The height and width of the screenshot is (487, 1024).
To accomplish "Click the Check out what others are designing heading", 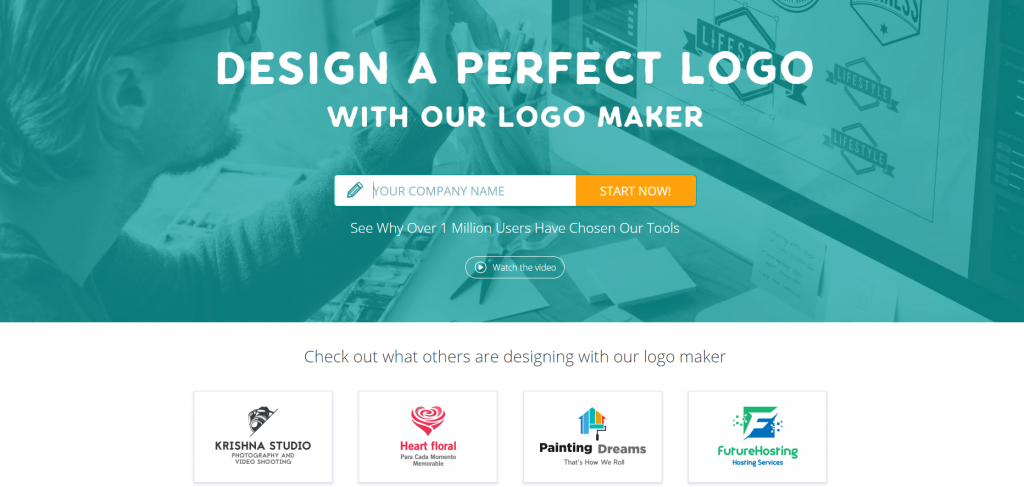I will pos(515,357).
